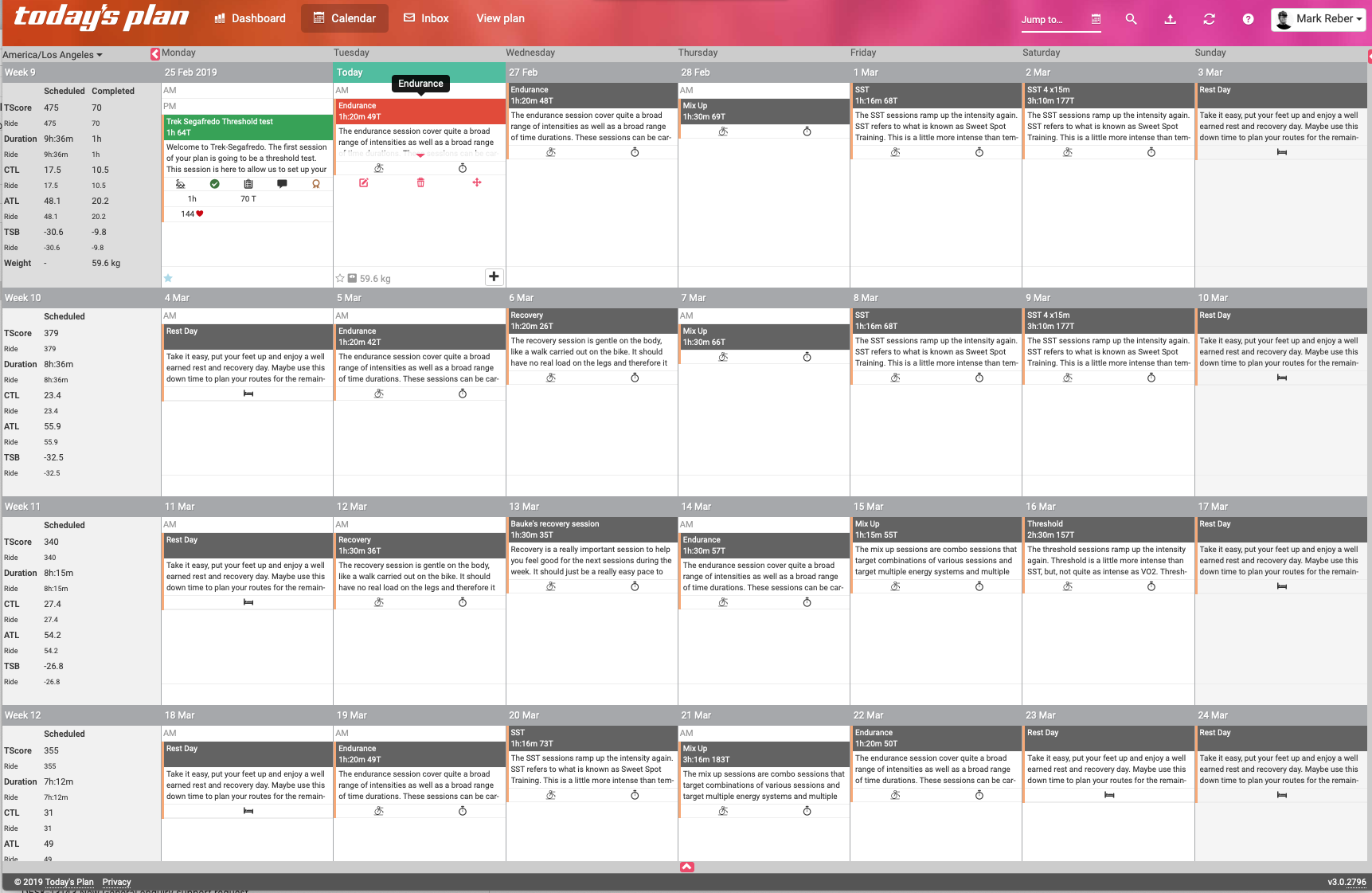The width and height of the screenshot is (1372, 893).
Task: Open the help question mark icon
Action: 1248,19
